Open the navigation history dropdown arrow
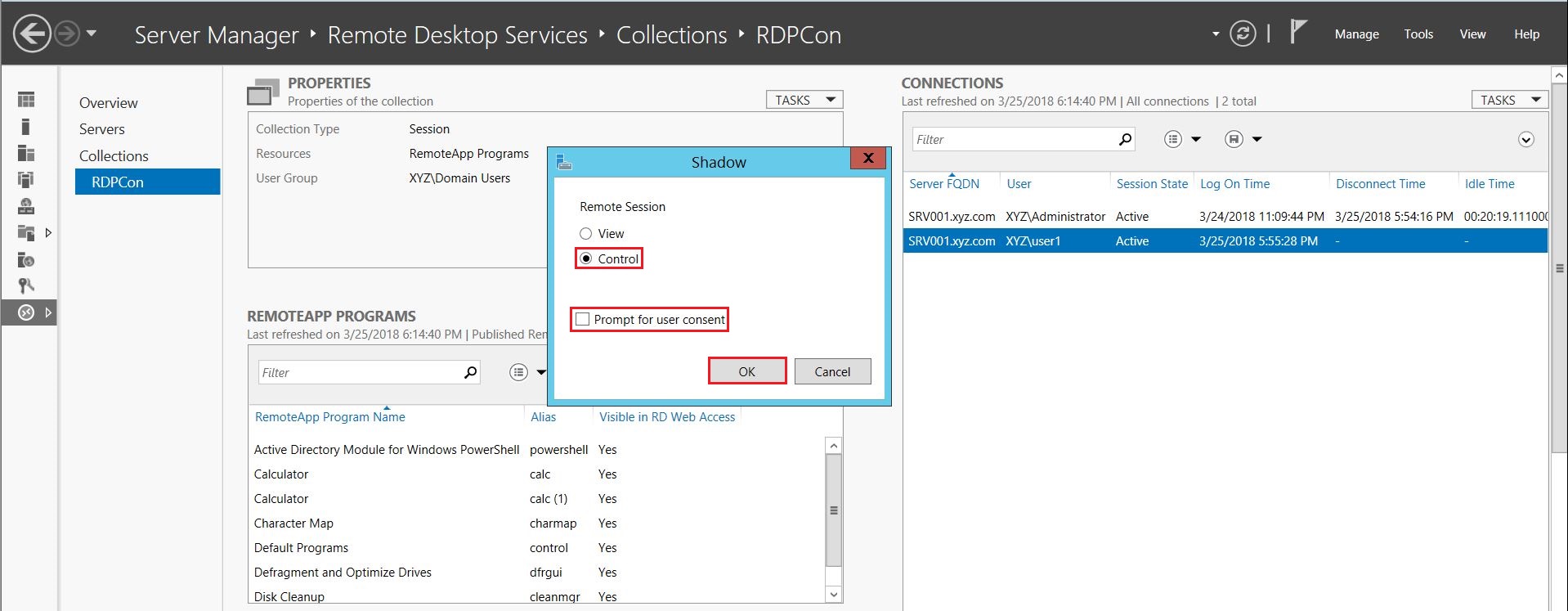The image size is (1568, 611). pos(92,34)
